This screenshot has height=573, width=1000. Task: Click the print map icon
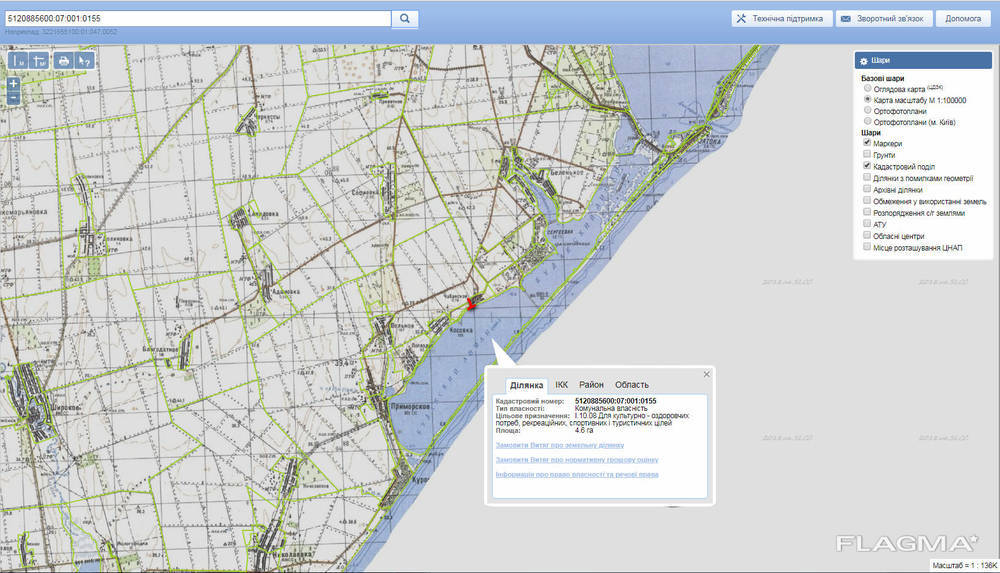point(64,61)
